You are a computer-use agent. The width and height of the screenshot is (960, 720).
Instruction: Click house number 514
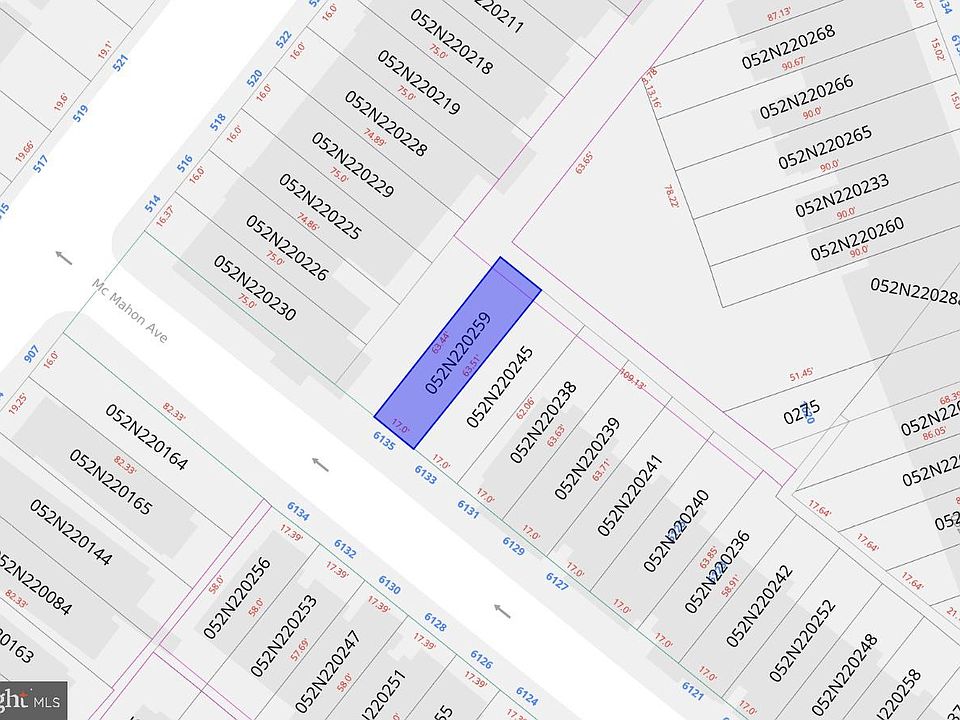coord(152,203)
